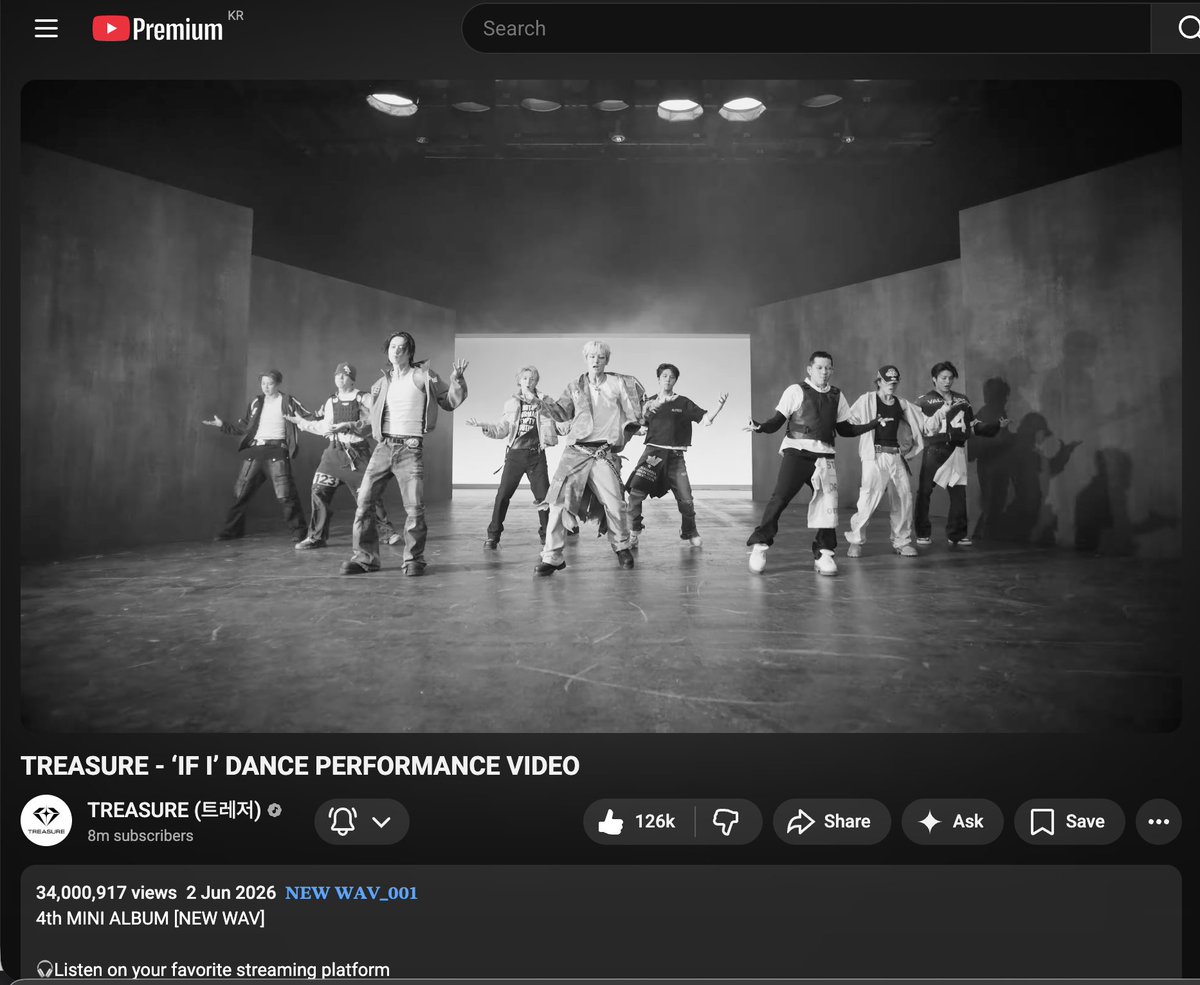
Task: Click 'Listen on your favorite streaming platform' line
Action: pyautogui.click(x=213, y=969)
